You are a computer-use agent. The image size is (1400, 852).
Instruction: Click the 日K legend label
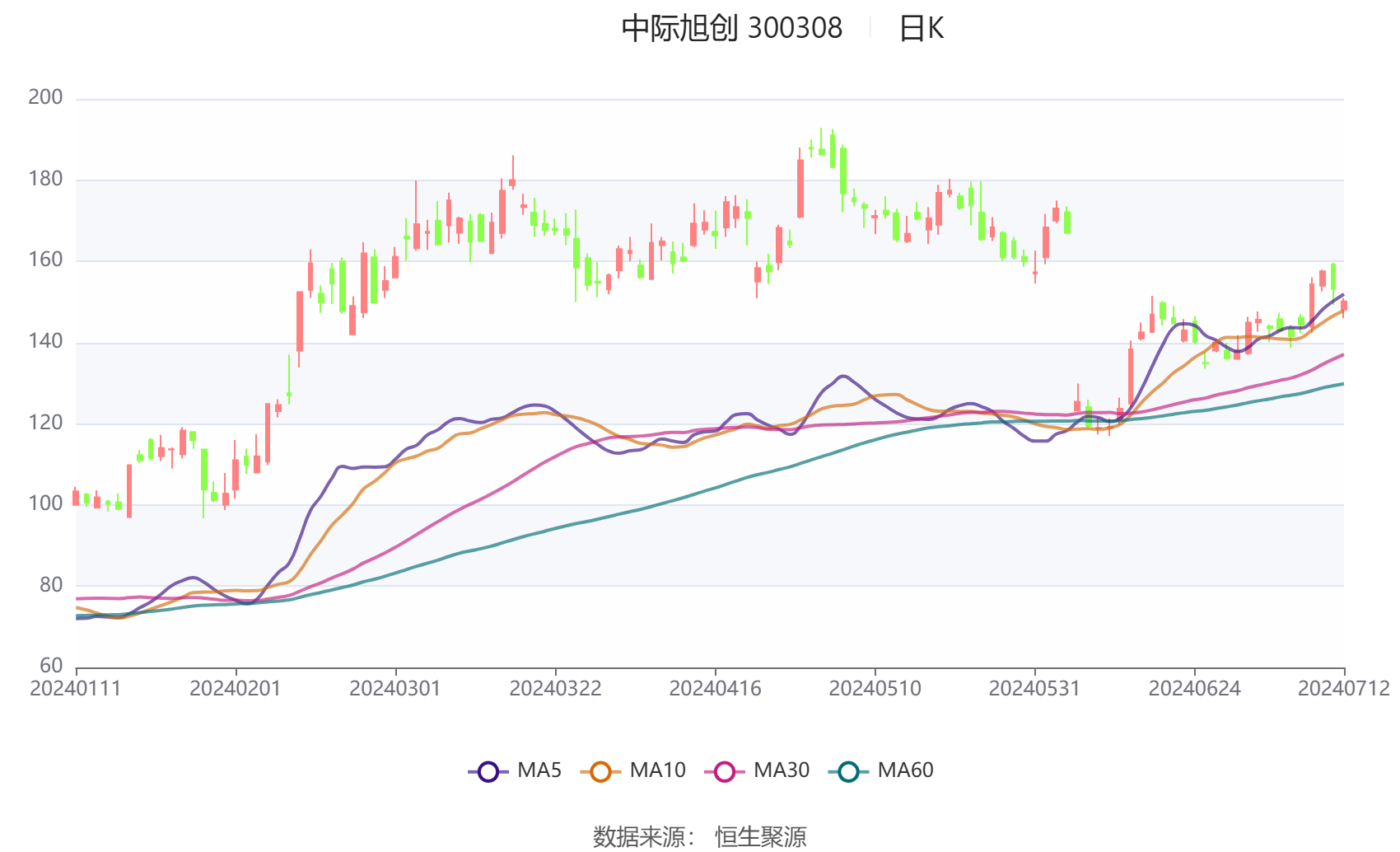click(922, 29)
